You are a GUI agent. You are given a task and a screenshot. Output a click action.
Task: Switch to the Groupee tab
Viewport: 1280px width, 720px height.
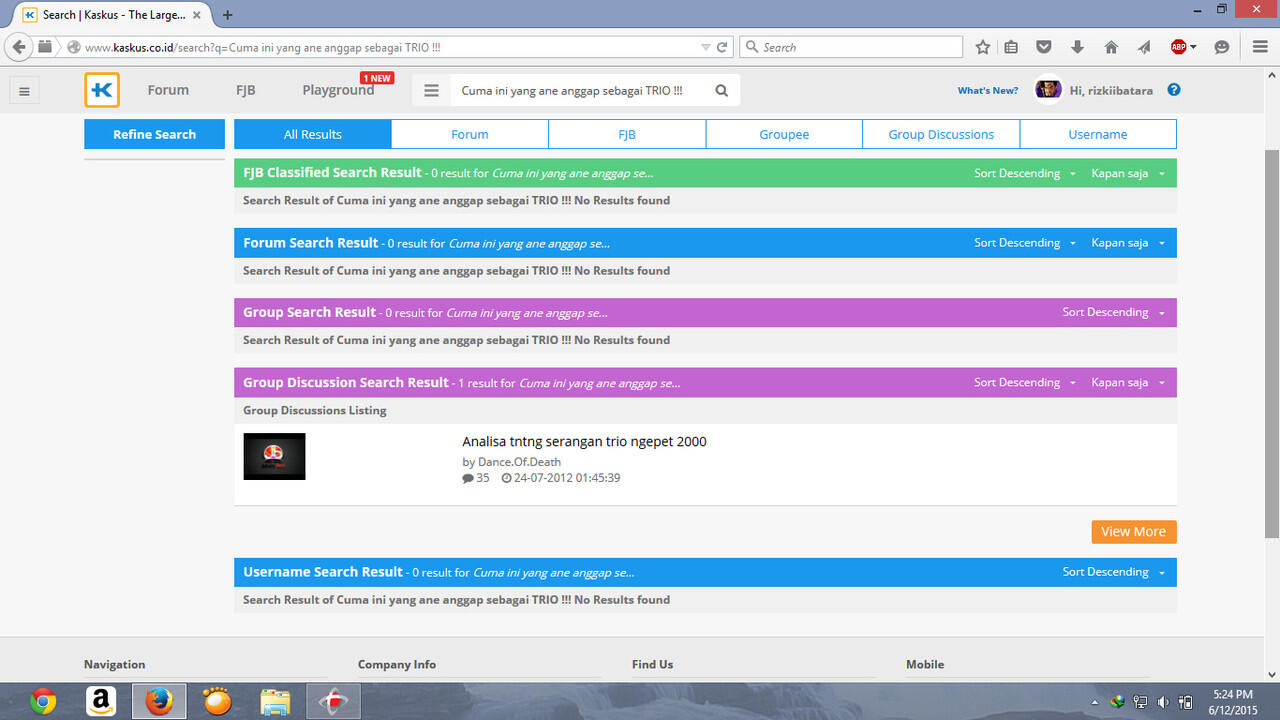(x=784, y=134)
